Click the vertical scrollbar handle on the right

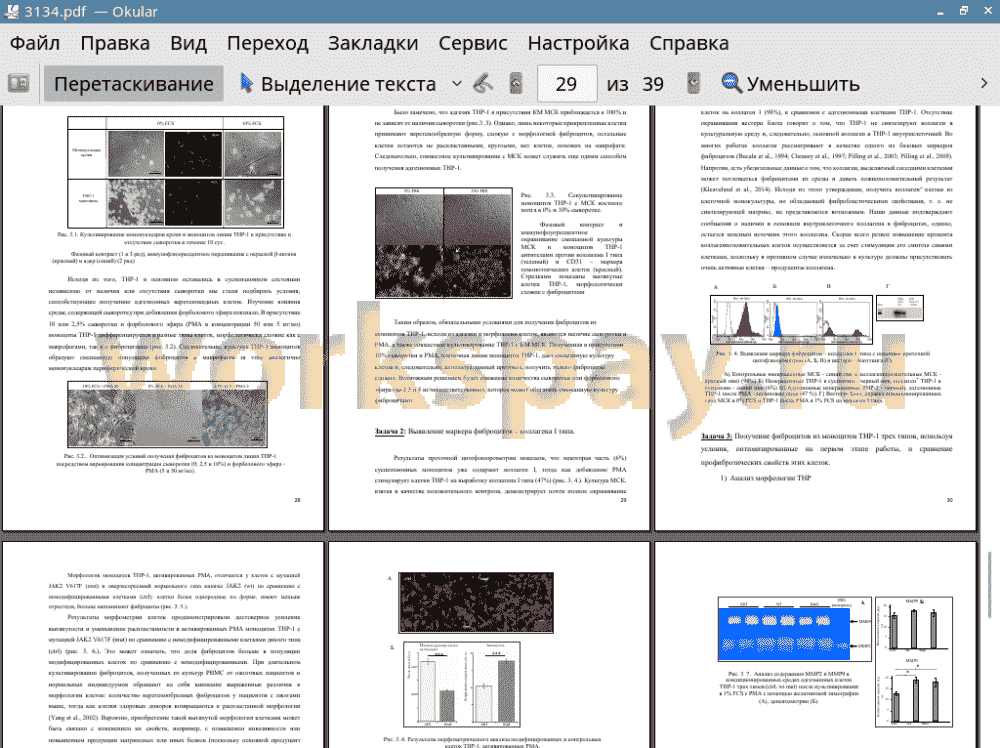coord(990,585)
